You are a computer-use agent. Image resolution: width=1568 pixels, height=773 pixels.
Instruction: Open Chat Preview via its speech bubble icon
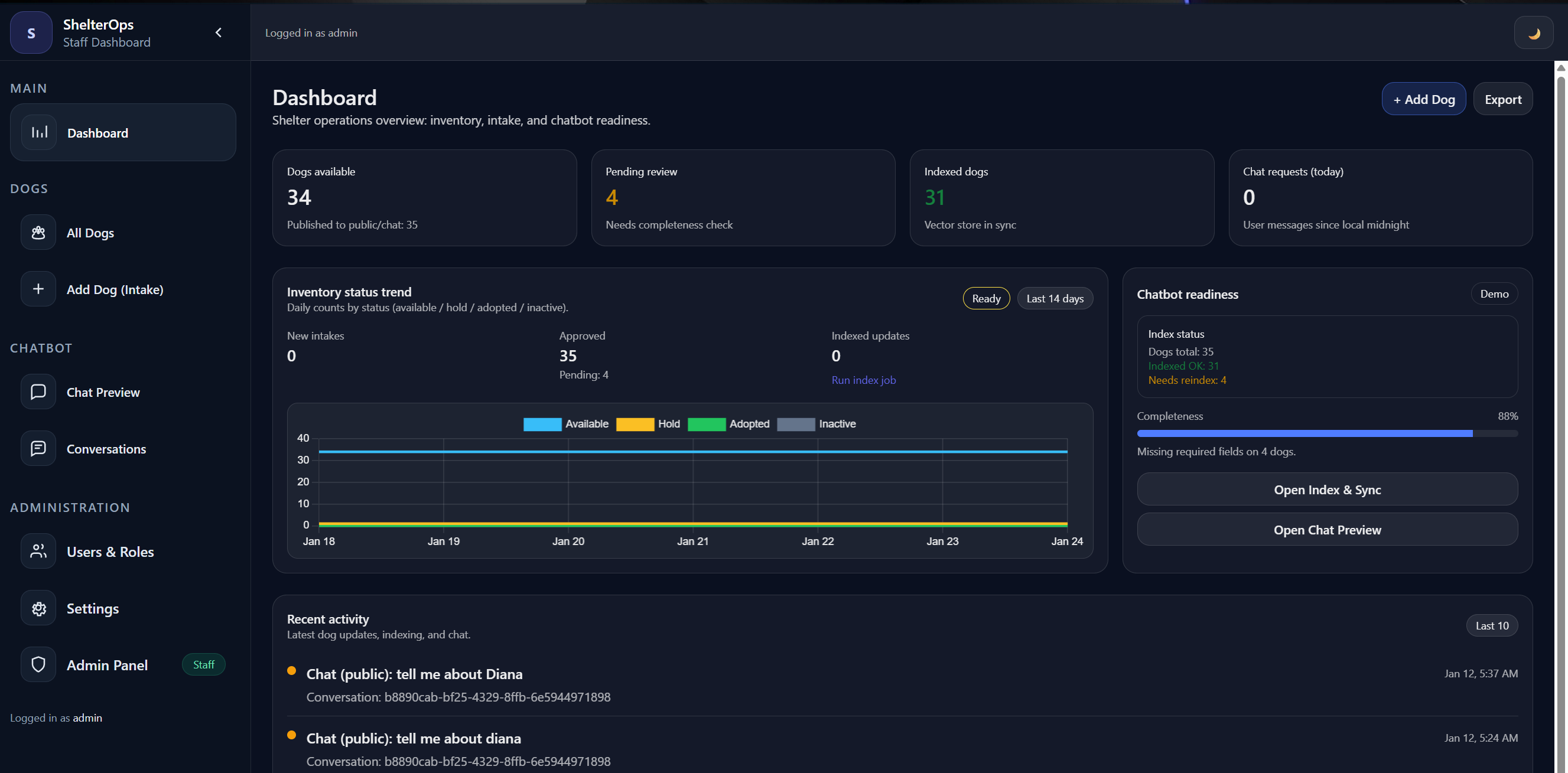point(38,391)
